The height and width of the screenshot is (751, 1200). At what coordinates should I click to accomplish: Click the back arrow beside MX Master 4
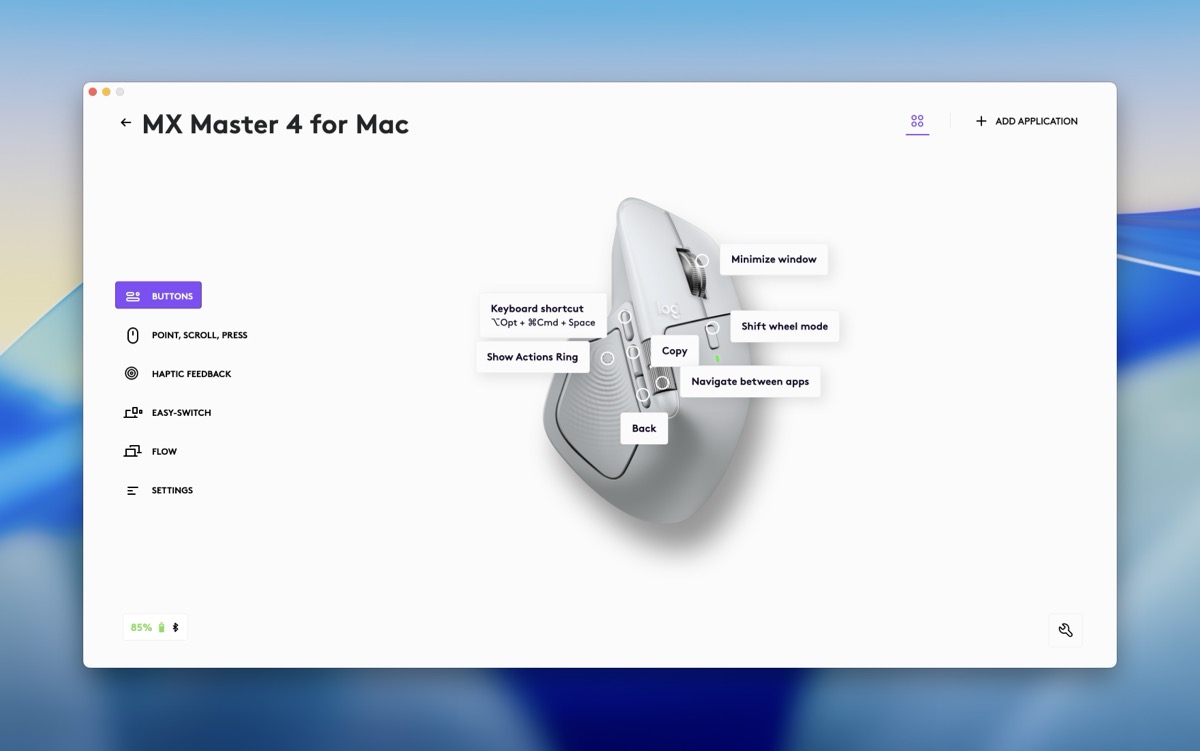(x=125, y=123)
